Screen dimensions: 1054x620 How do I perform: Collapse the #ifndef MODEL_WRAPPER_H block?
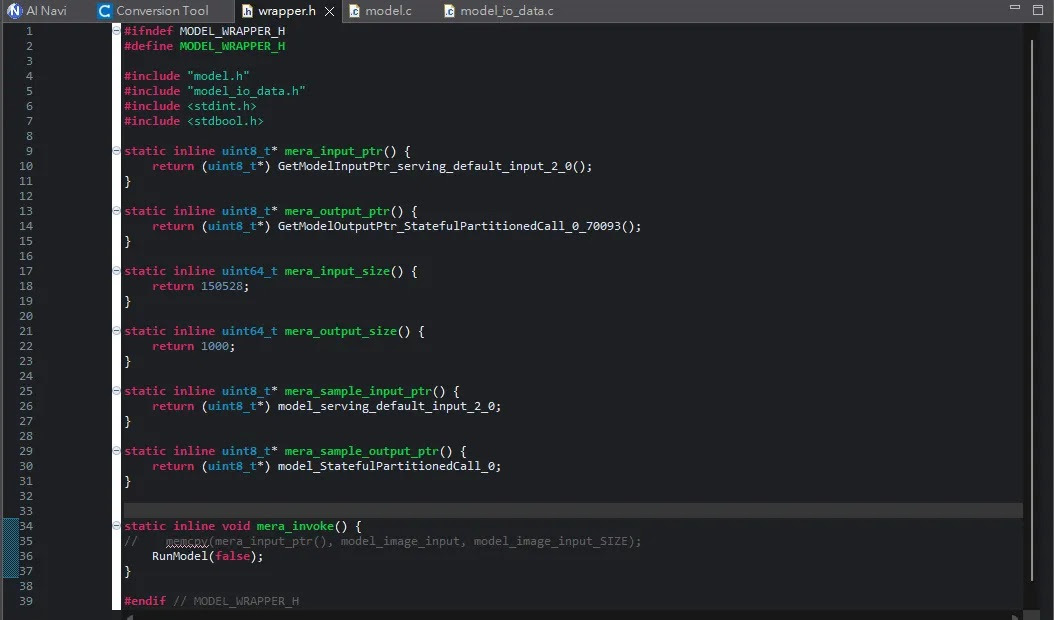[x=117, y=31]
